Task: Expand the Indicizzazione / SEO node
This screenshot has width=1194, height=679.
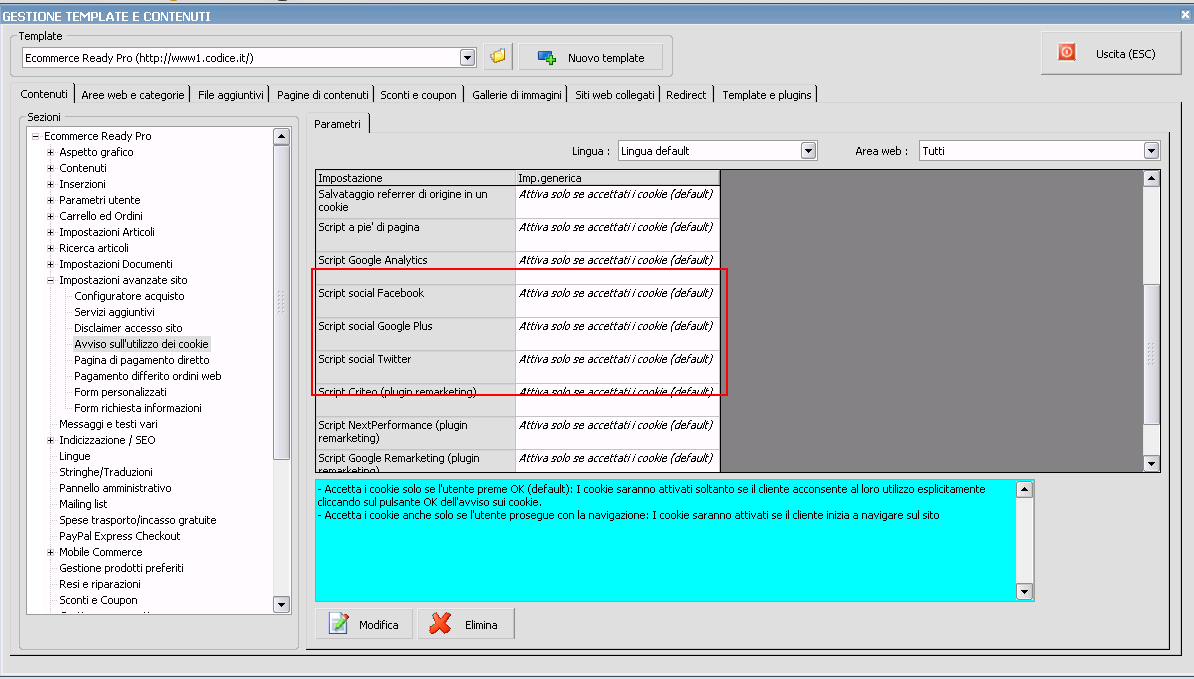Action: coord(50,440)
